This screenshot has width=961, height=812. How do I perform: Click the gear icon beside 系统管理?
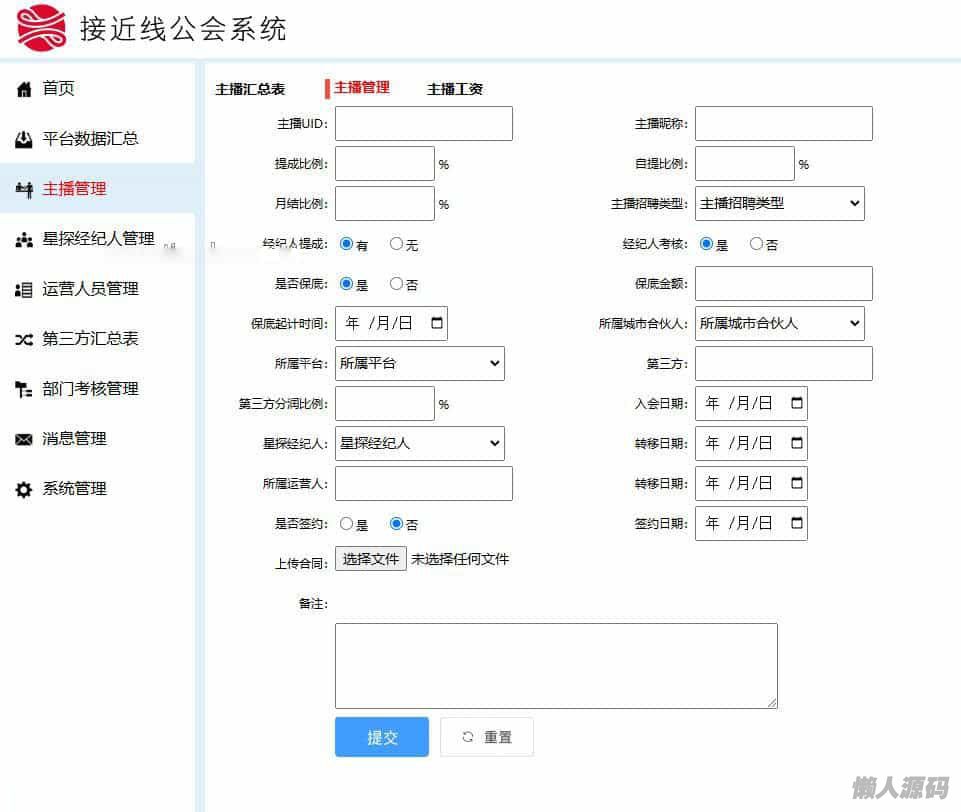pyautogui.click(x=24, y=490)
